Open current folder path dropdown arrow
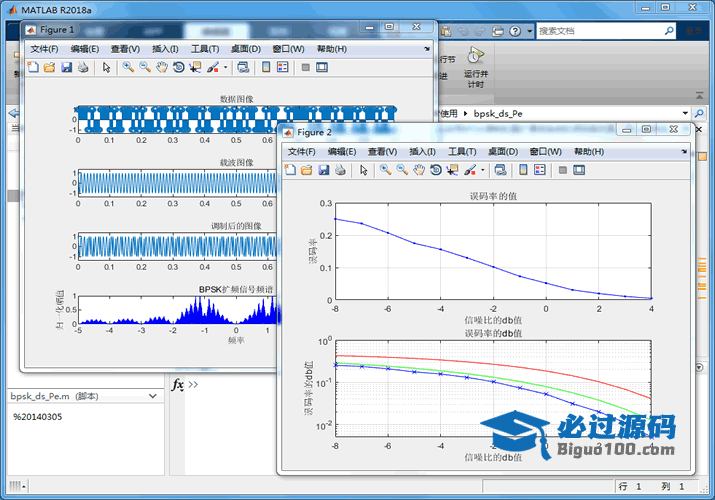The width and height of the screenshot is (715, 500). [x=684, y=114]
